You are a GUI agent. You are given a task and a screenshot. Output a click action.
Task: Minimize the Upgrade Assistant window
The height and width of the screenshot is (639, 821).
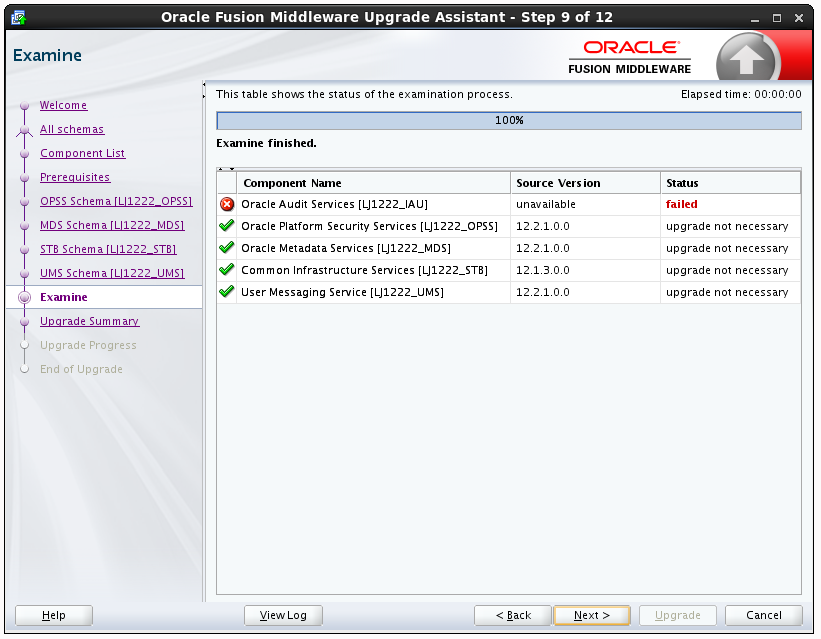(x=755, y=18)
